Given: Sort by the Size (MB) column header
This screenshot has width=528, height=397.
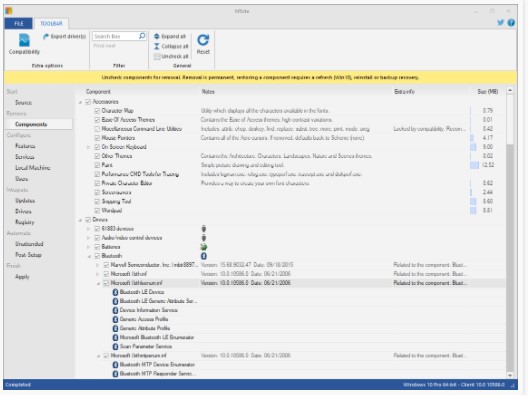Looking at the screenshot, I should (x=487, y=92).
